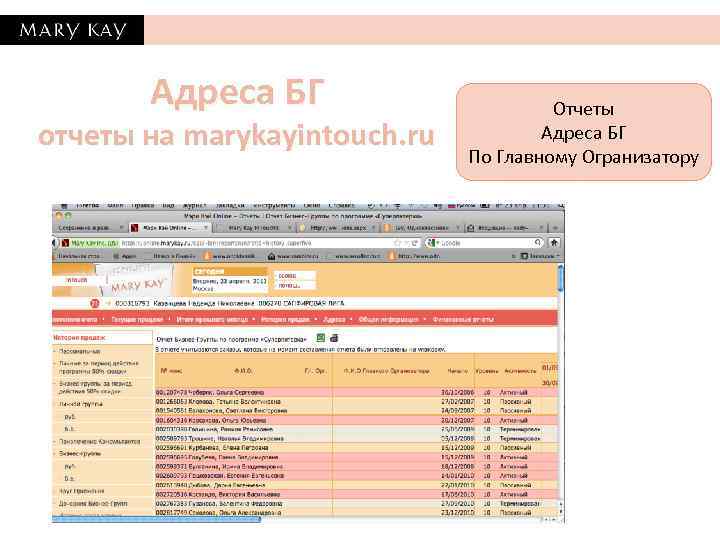Select Пополнение Консультантов in the sidebar
This screenshot has height=540, width=720.
pyautogui.click(x=100, y=441)
